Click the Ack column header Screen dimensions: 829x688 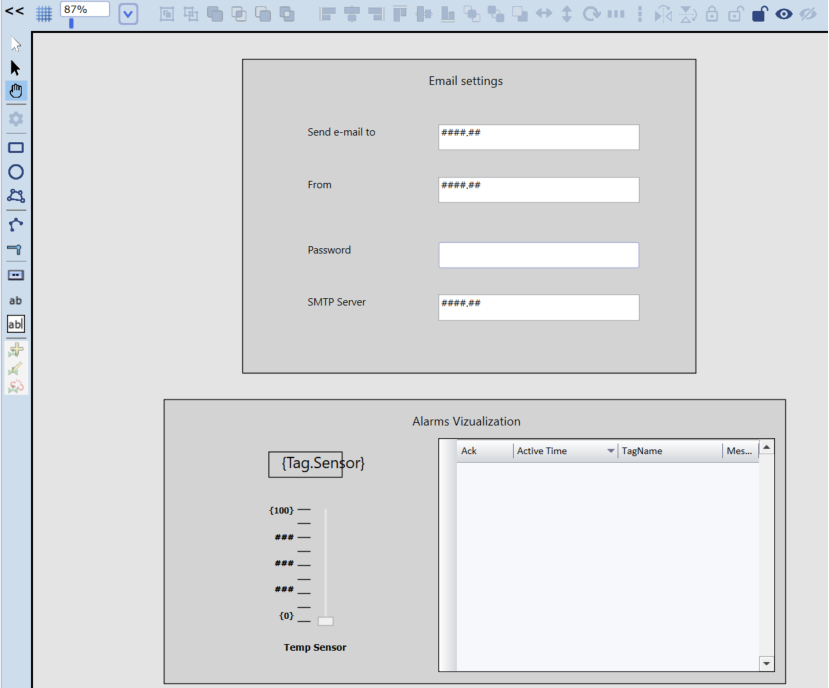click(x=484, y=451)
